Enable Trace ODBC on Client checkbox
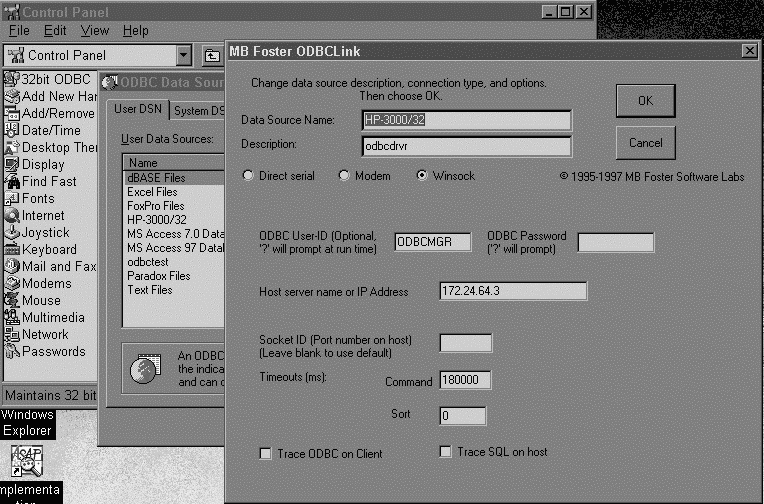The width and height of the screenshot is (764, 504). 266,454
